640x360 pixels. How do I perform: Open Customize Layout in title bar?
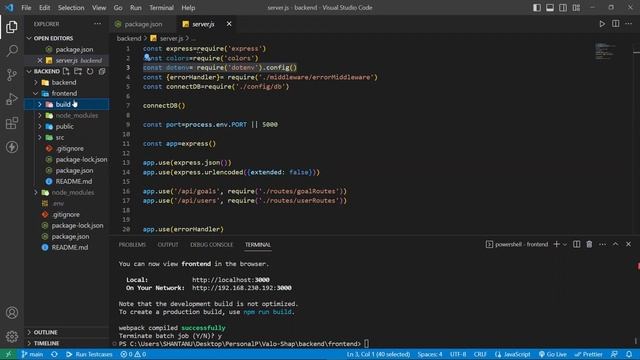pyautogui.click(x=576, y=8)
